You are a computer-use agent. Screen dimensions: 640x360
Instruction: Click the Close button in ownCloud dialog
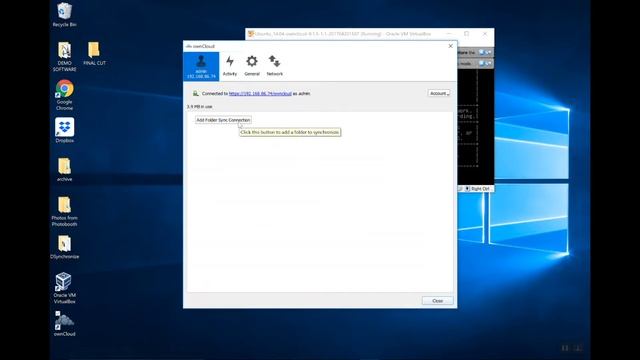click(437, 301)
